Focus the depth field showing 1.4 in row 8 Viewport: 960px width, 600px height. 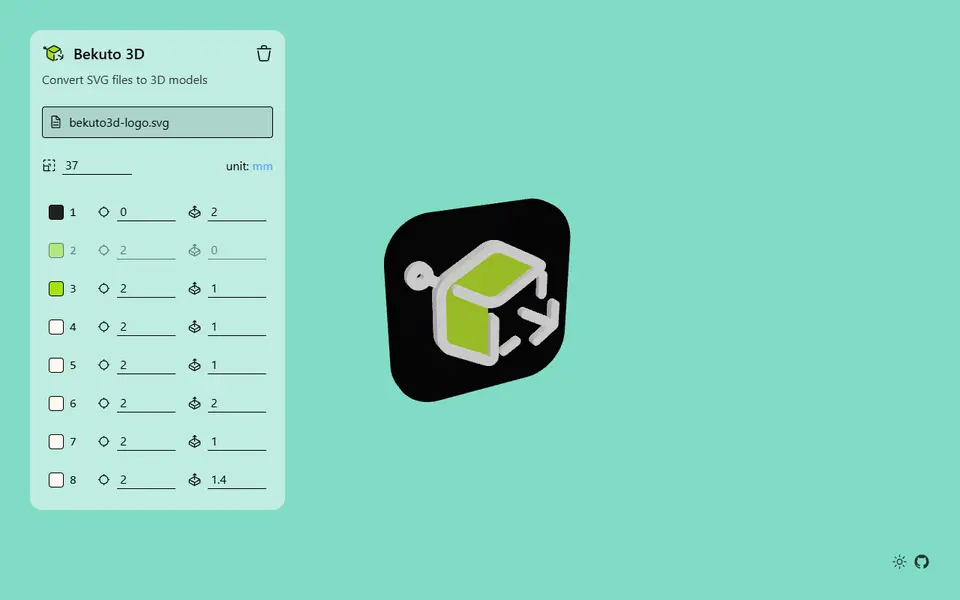pyautogui.click(x=237, y=480)
